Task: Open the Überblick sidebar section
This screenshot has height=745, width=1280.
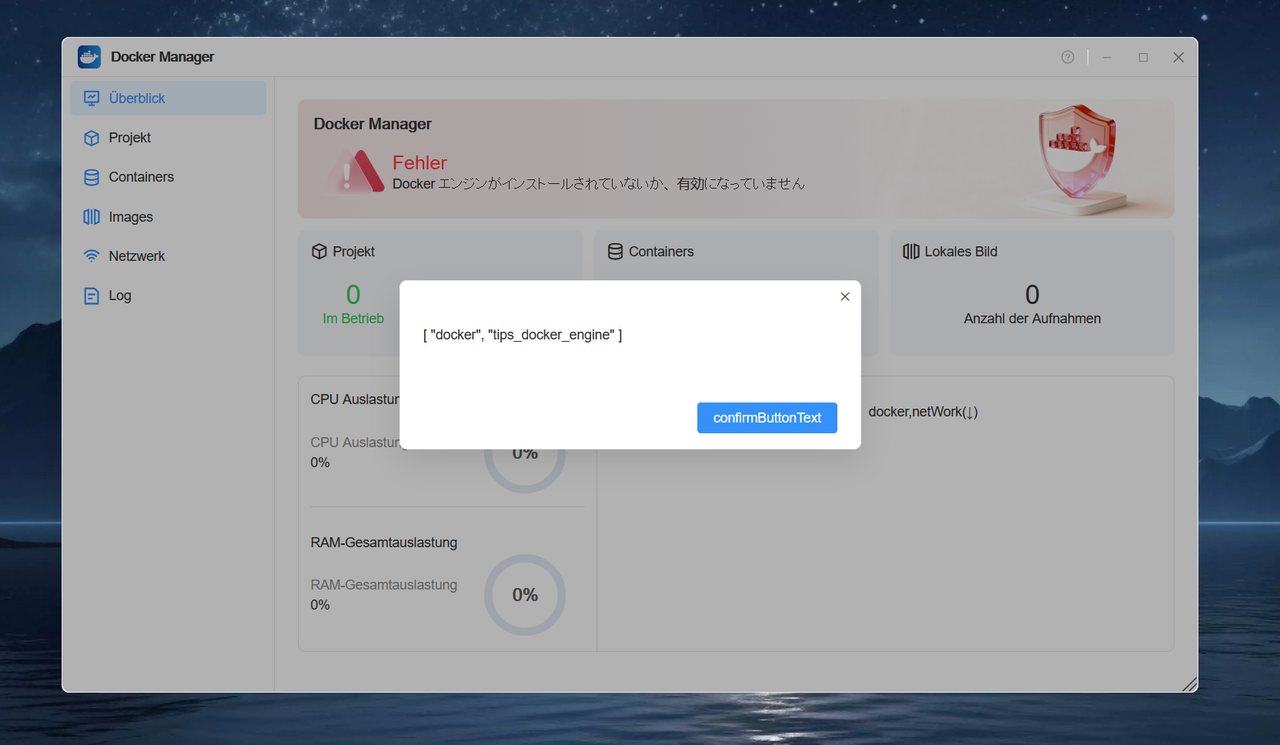Action: point(168,98)
